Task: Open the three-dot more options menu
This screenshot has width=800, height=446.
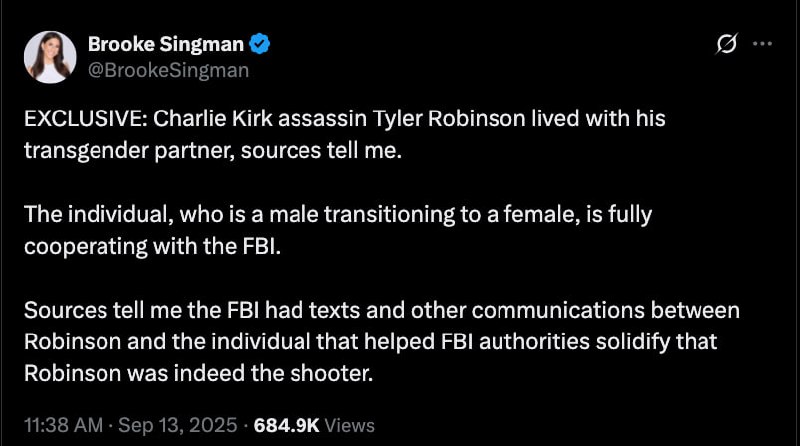Action: (x=762, y=44)
